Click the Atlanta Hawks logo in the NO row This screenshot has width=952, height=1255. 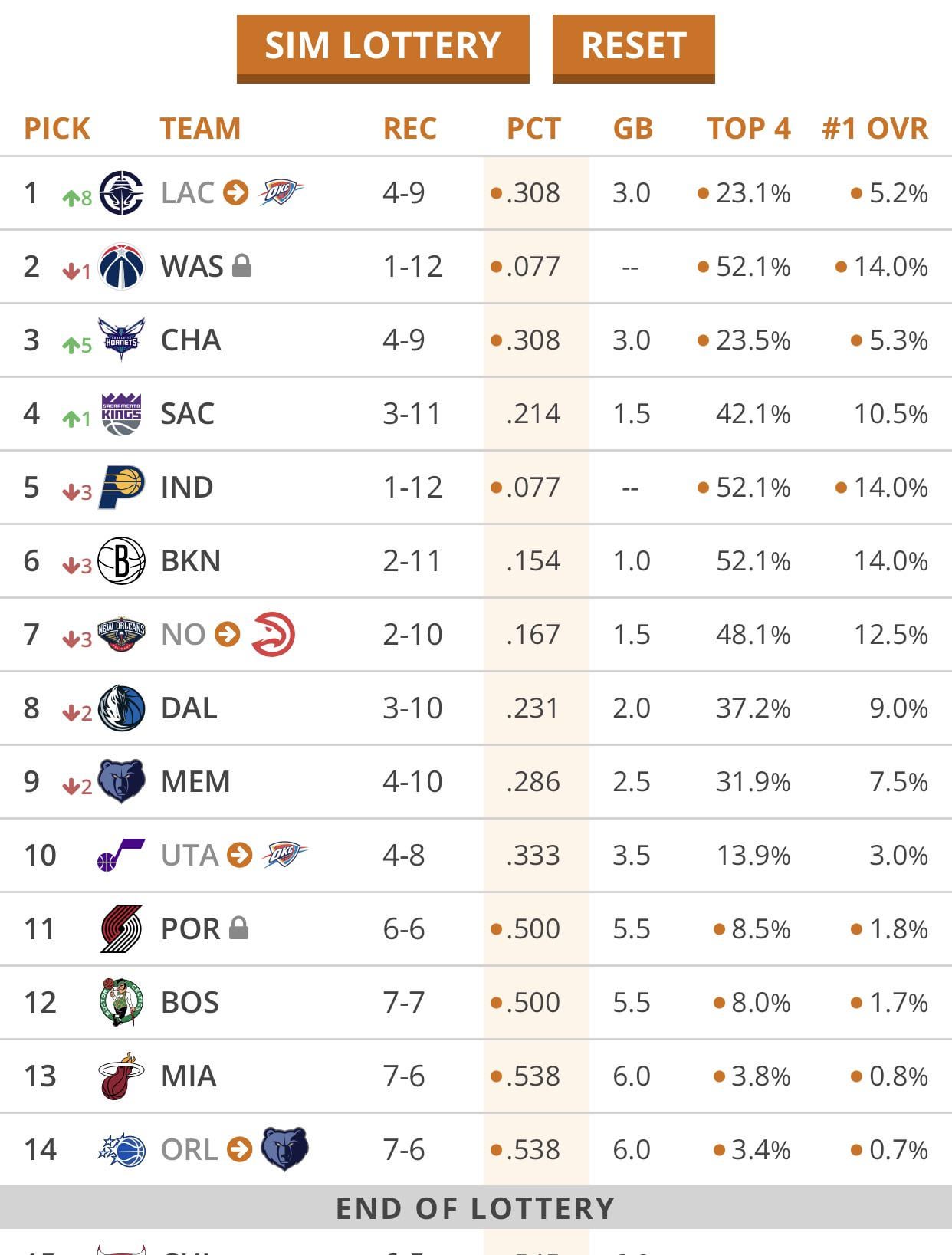point(273,634)
